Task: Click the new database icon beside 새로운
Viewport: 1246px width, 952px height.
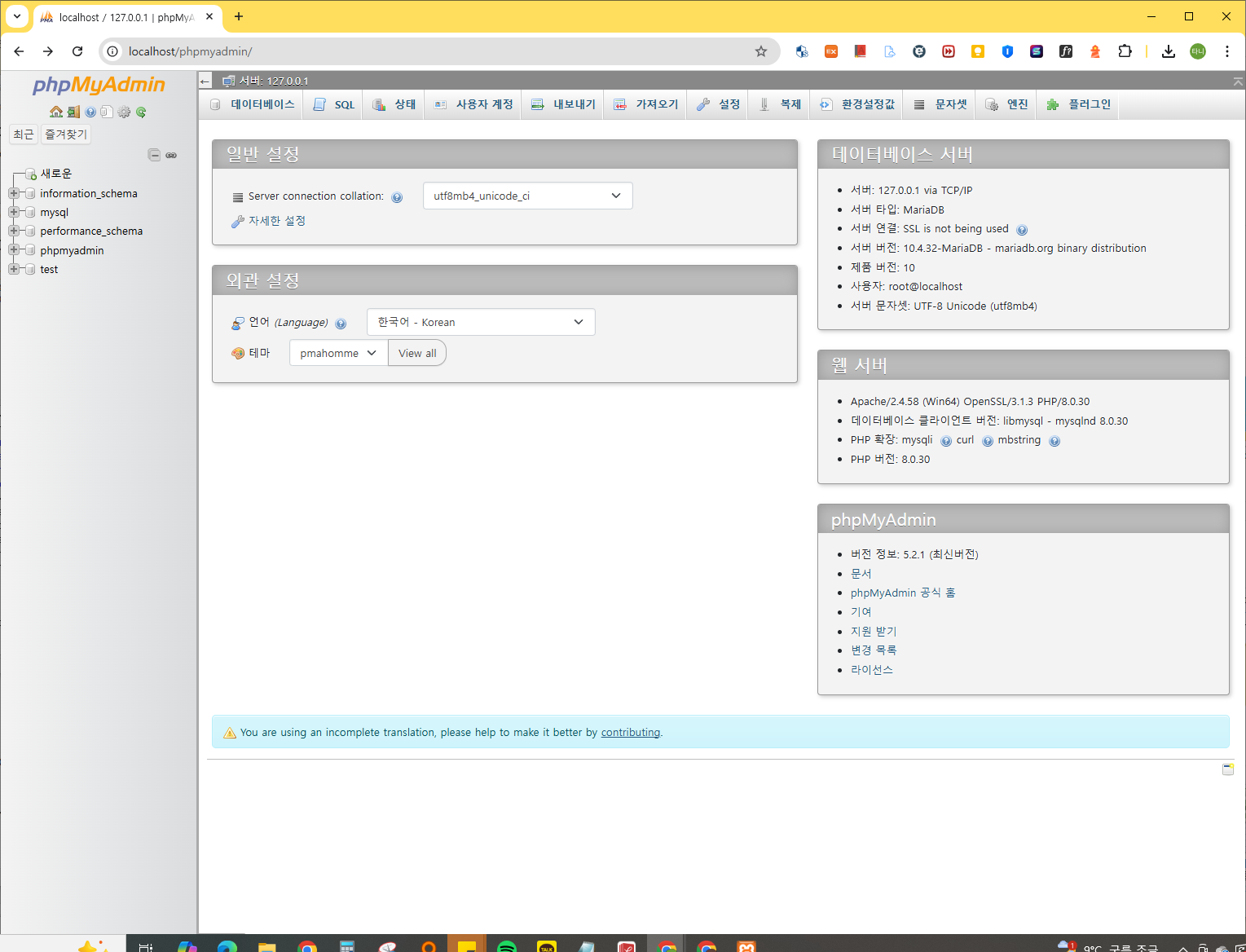Action: tap(31, 174)
